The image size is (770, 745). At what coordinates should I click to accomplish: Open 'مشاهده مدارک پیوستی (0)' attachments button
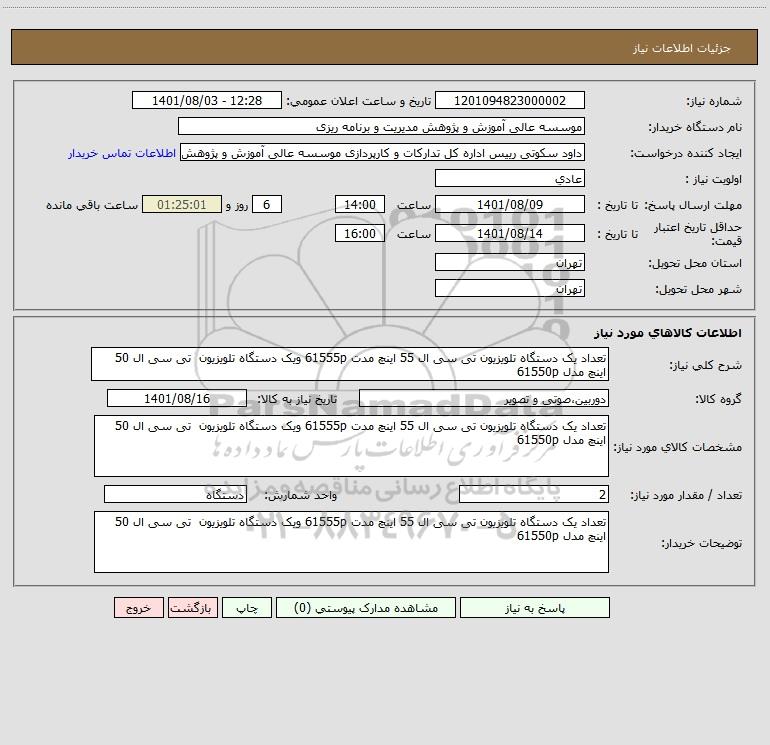[366, 607]
